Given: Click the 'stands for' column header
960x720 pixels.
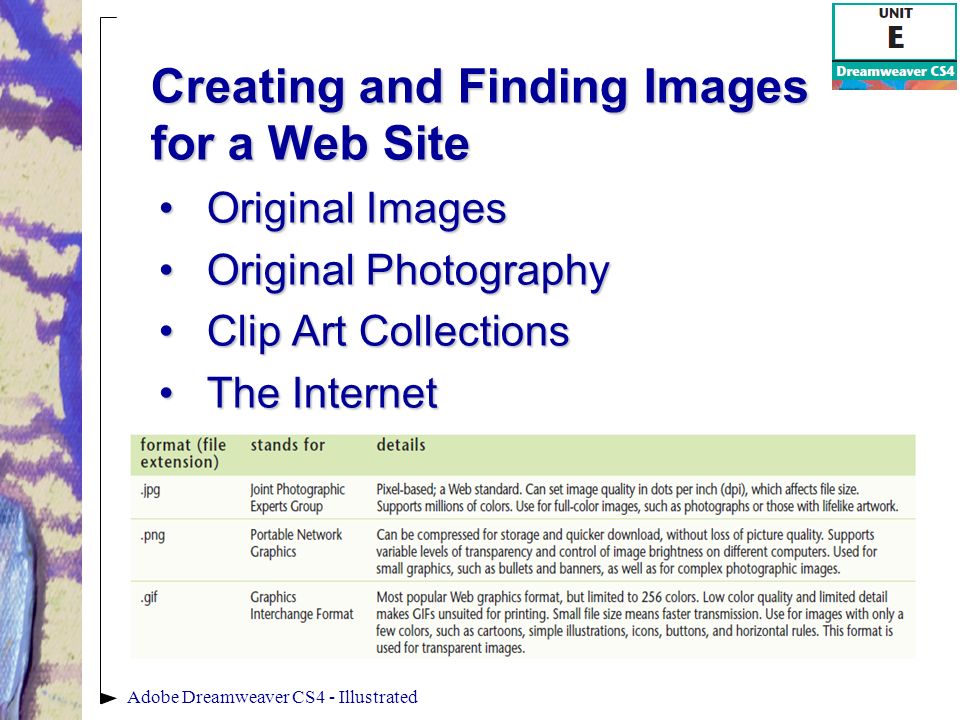Looking at the screenshot, I should (288, 445).
